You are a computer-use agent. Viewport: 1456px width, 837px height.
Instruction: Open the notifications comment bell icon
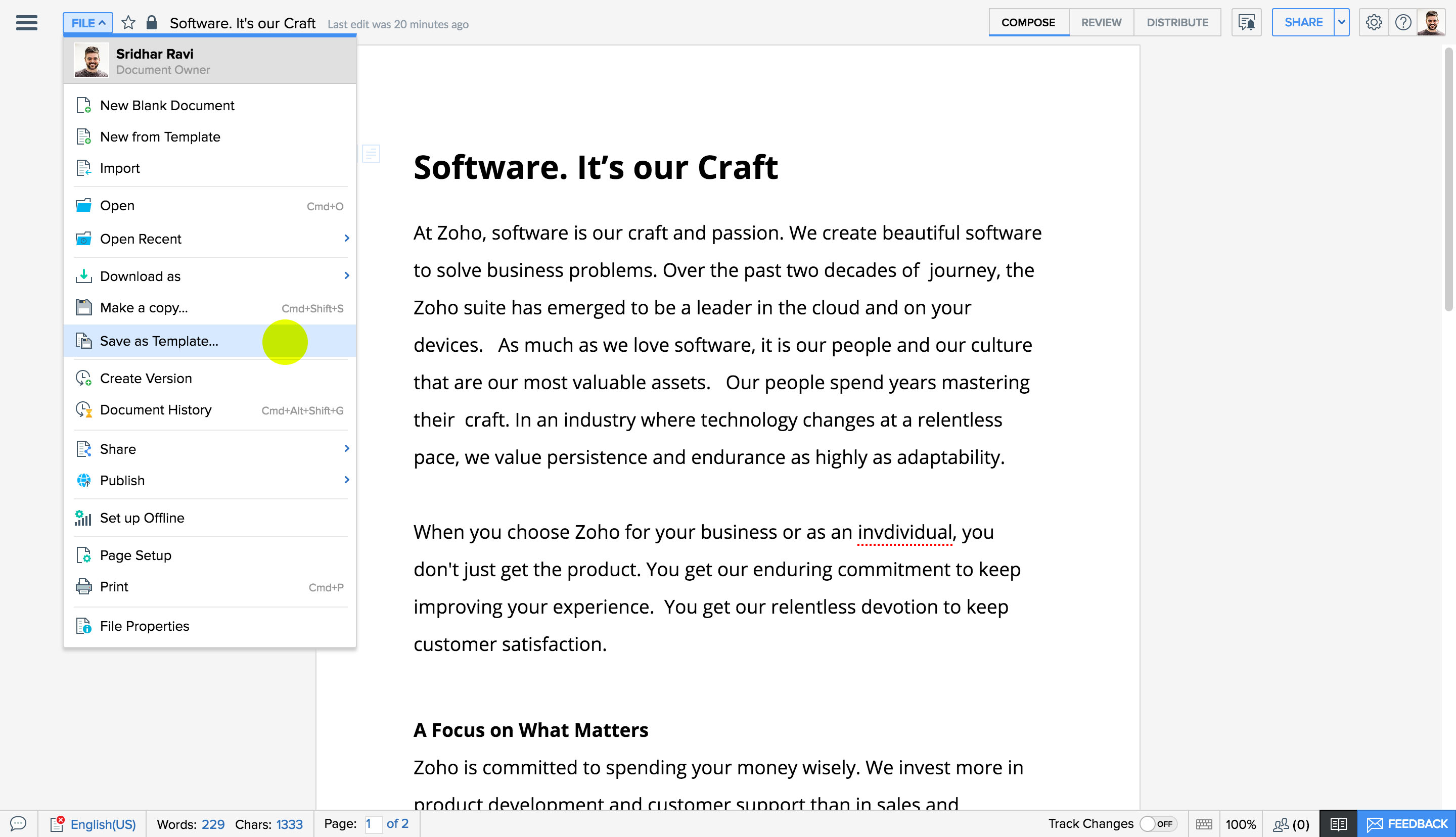pos(1246,22)
